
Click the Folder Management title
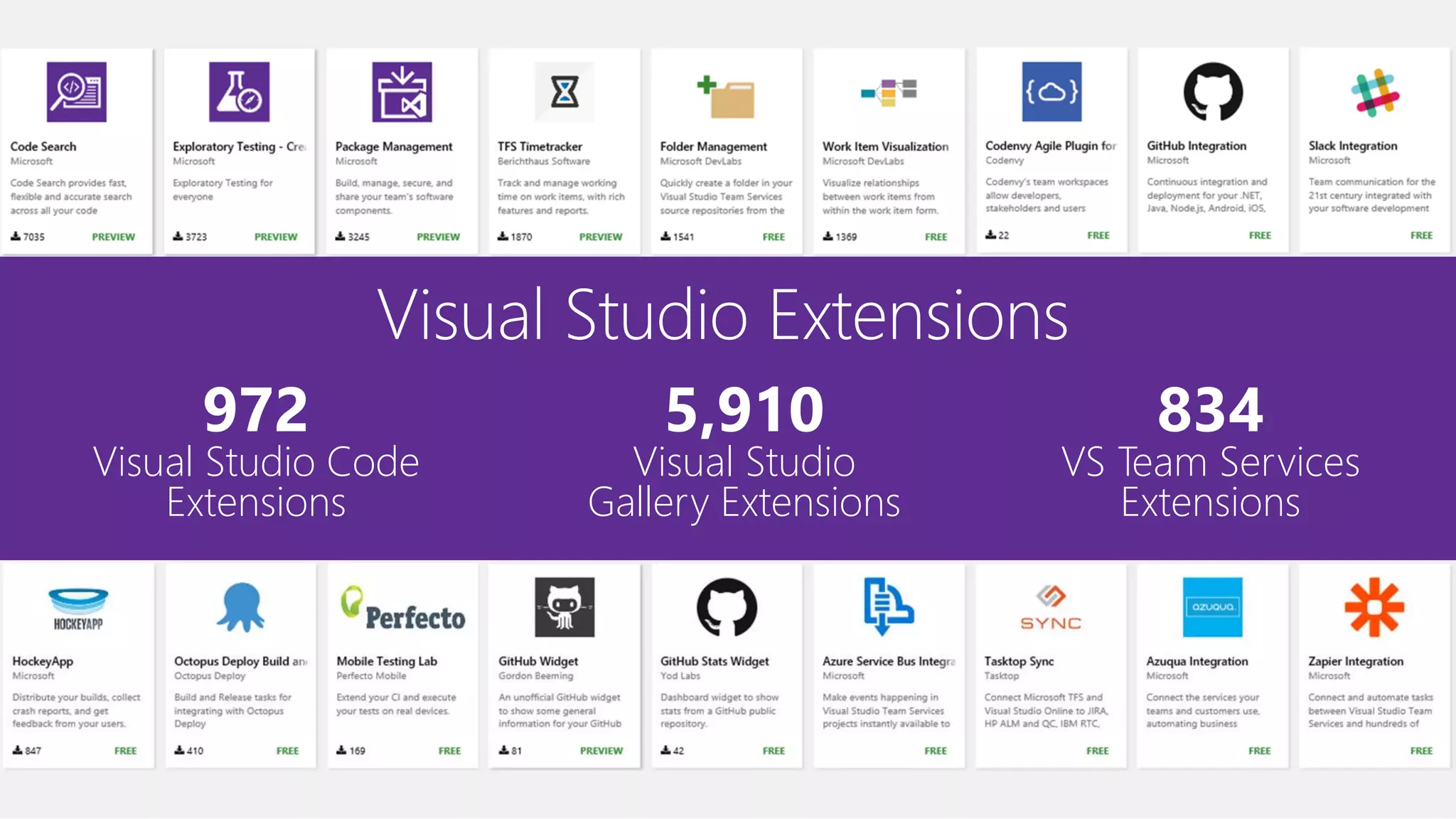click(713, 146)
